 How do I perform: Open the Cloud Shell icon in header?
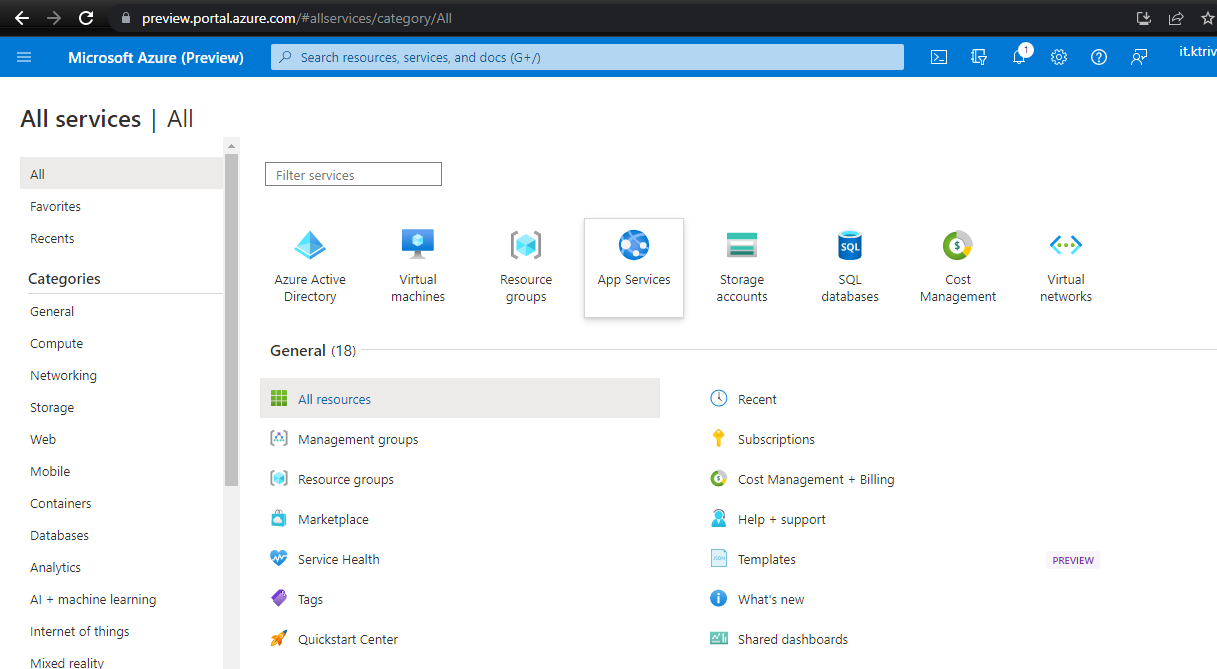click(x=939, y=57)
